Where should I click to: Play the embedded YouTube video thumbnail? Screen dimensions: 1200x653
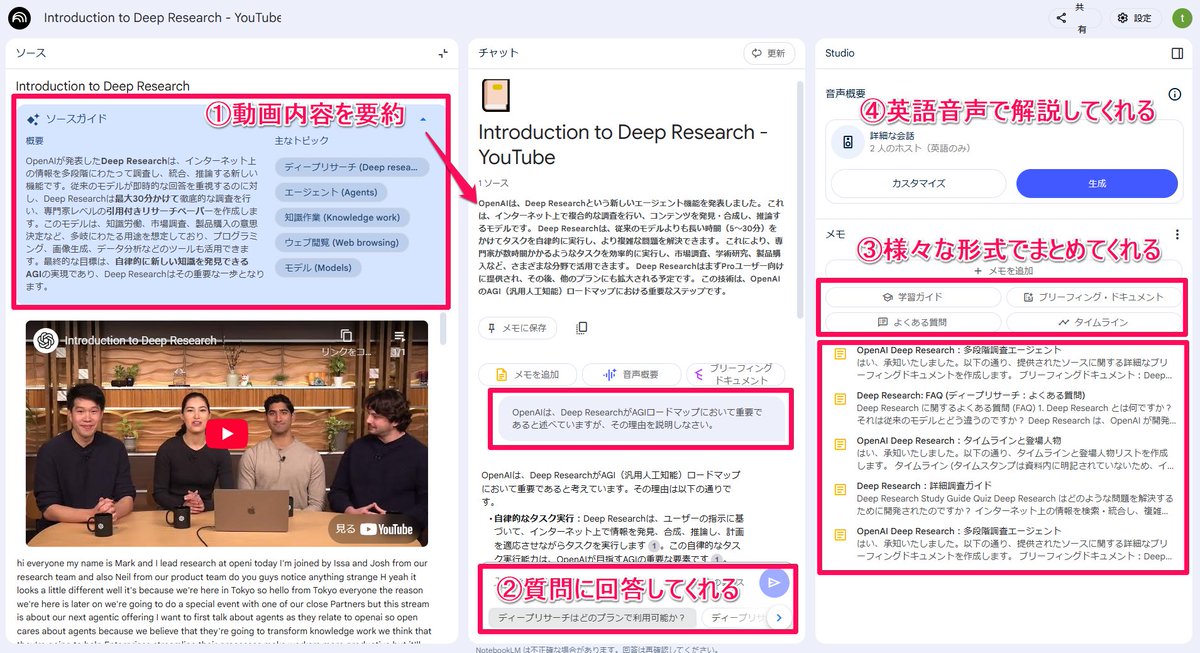[x=226, y=434]
